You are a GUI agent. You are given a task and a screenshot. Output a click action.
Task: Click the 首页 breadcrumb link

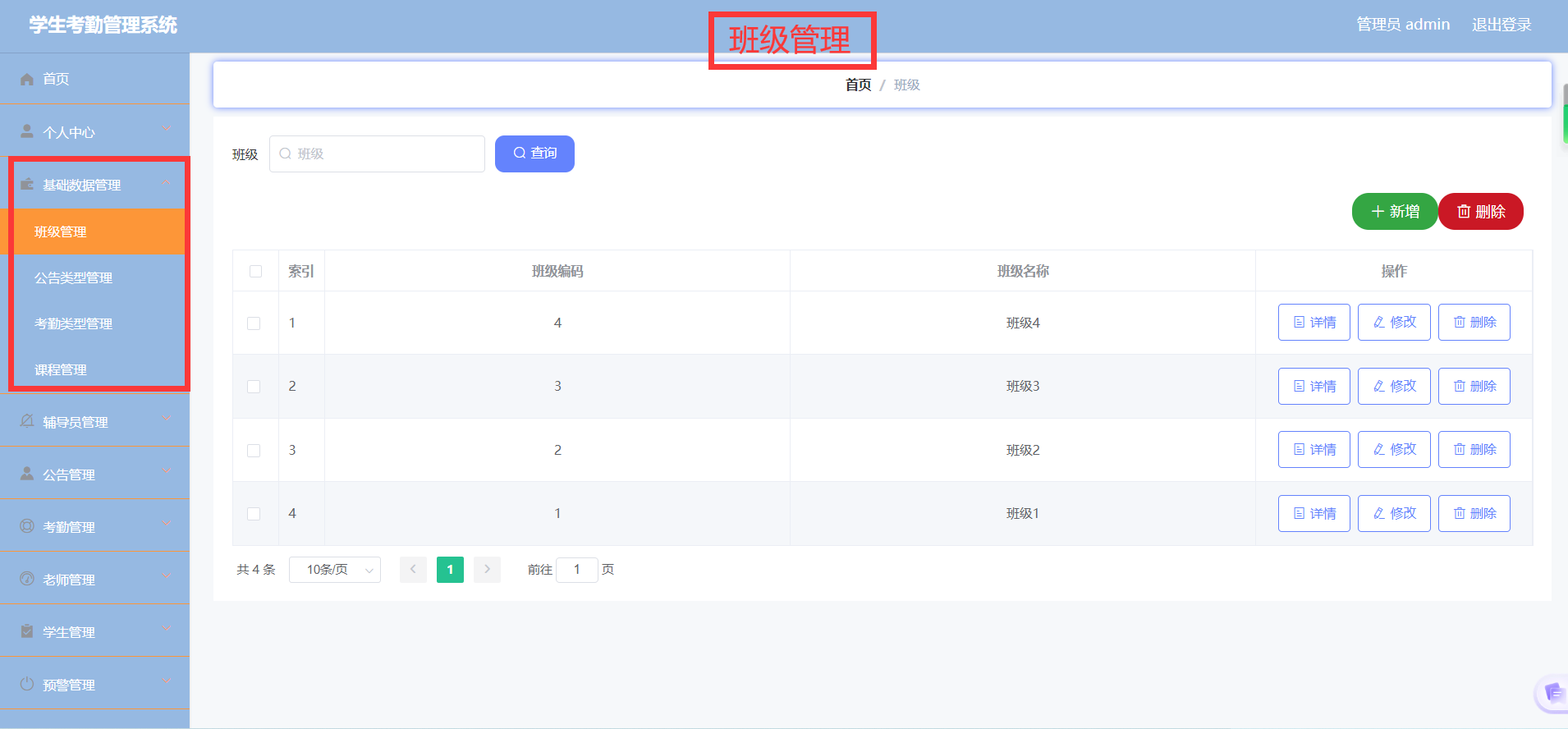pyautogui.click(x=859, y=85)
